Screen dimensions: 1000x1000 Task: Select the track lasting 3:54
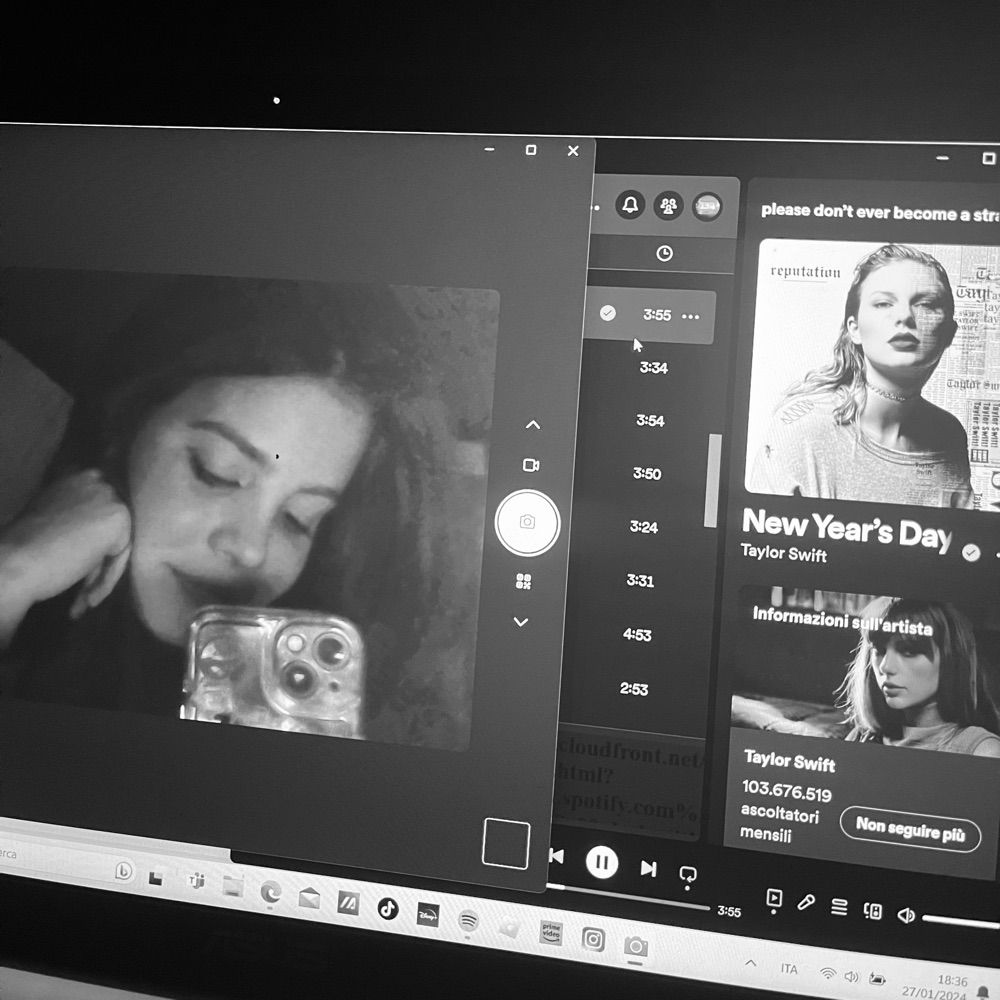click(x=651, y=421)
